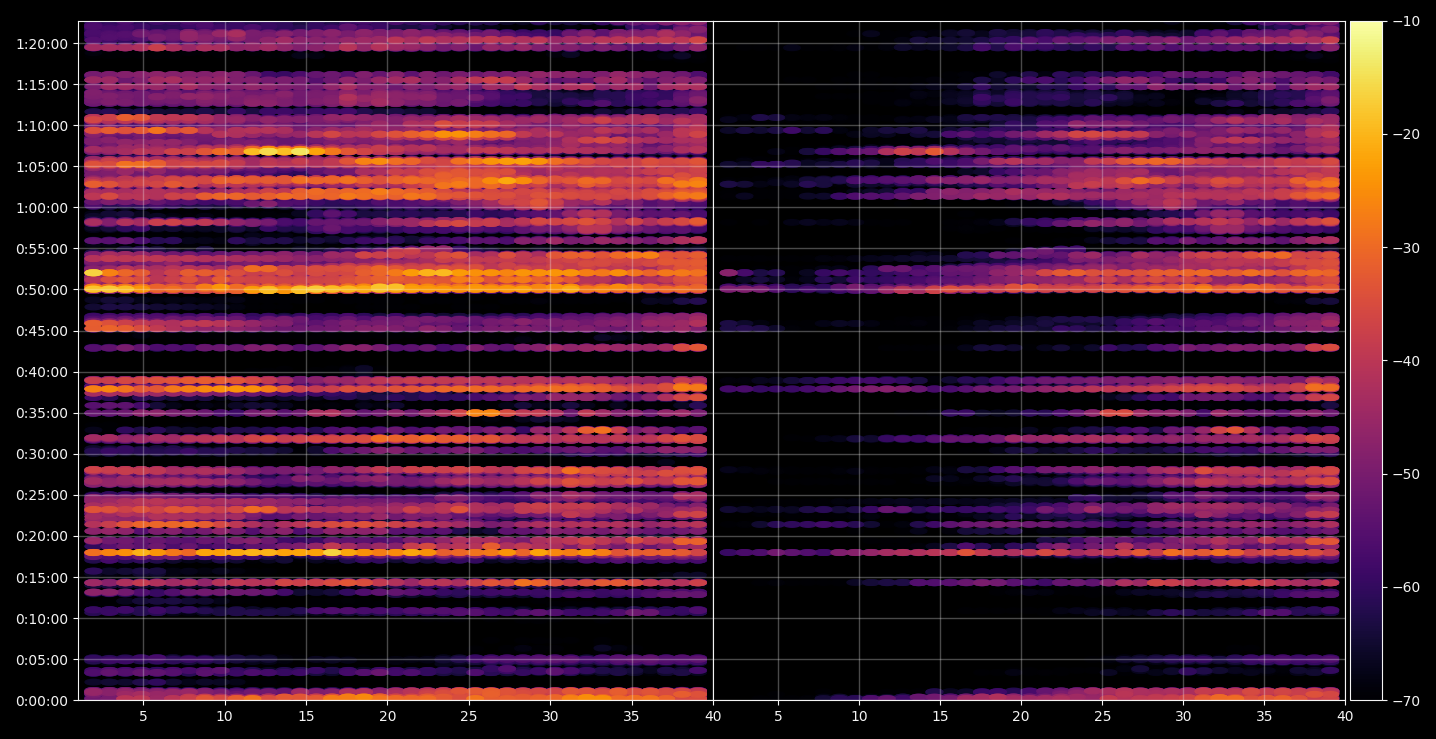Viewport: 1436px width, 739px height.
Task: Click x-axis tick 20 under the right heatmap
Action: click(1021, 716)
